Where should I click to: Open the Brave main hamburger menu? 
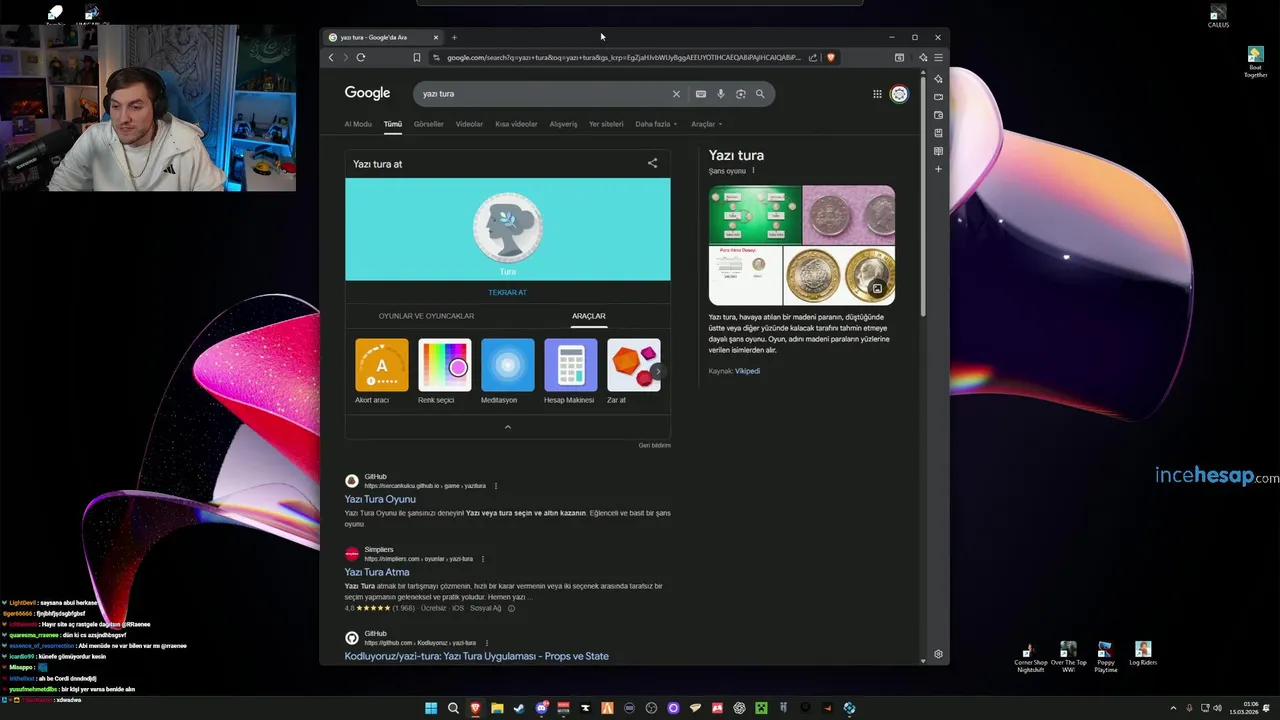click(x=938, y=57)
